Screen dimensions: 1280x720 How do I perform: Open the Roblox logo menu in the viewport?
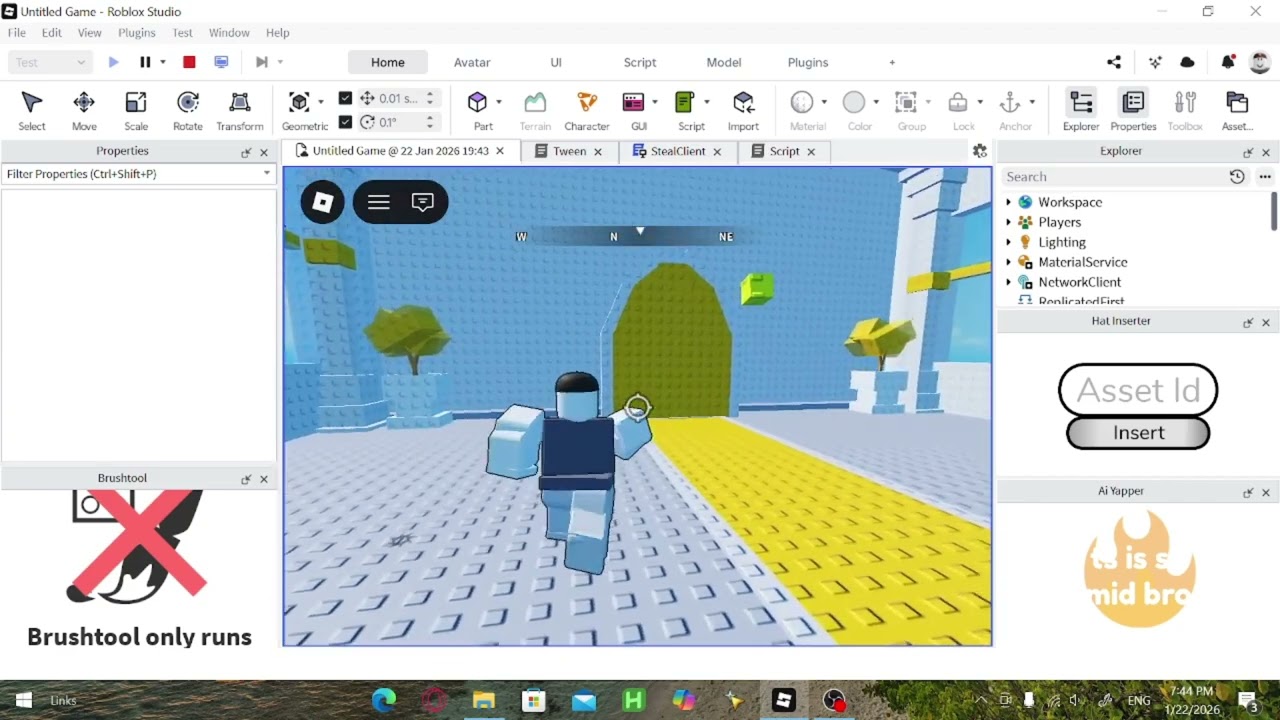tap(322, 202)
